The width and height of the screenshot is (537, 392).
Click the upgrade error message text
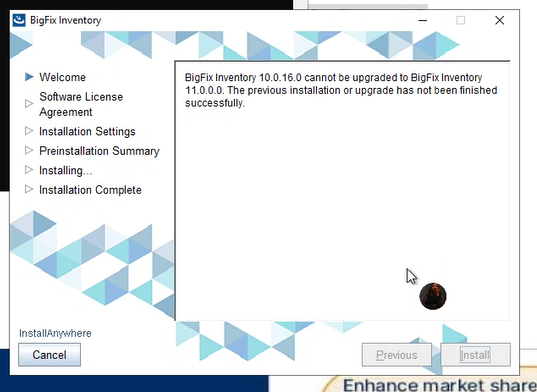click(x=341, y=90)
